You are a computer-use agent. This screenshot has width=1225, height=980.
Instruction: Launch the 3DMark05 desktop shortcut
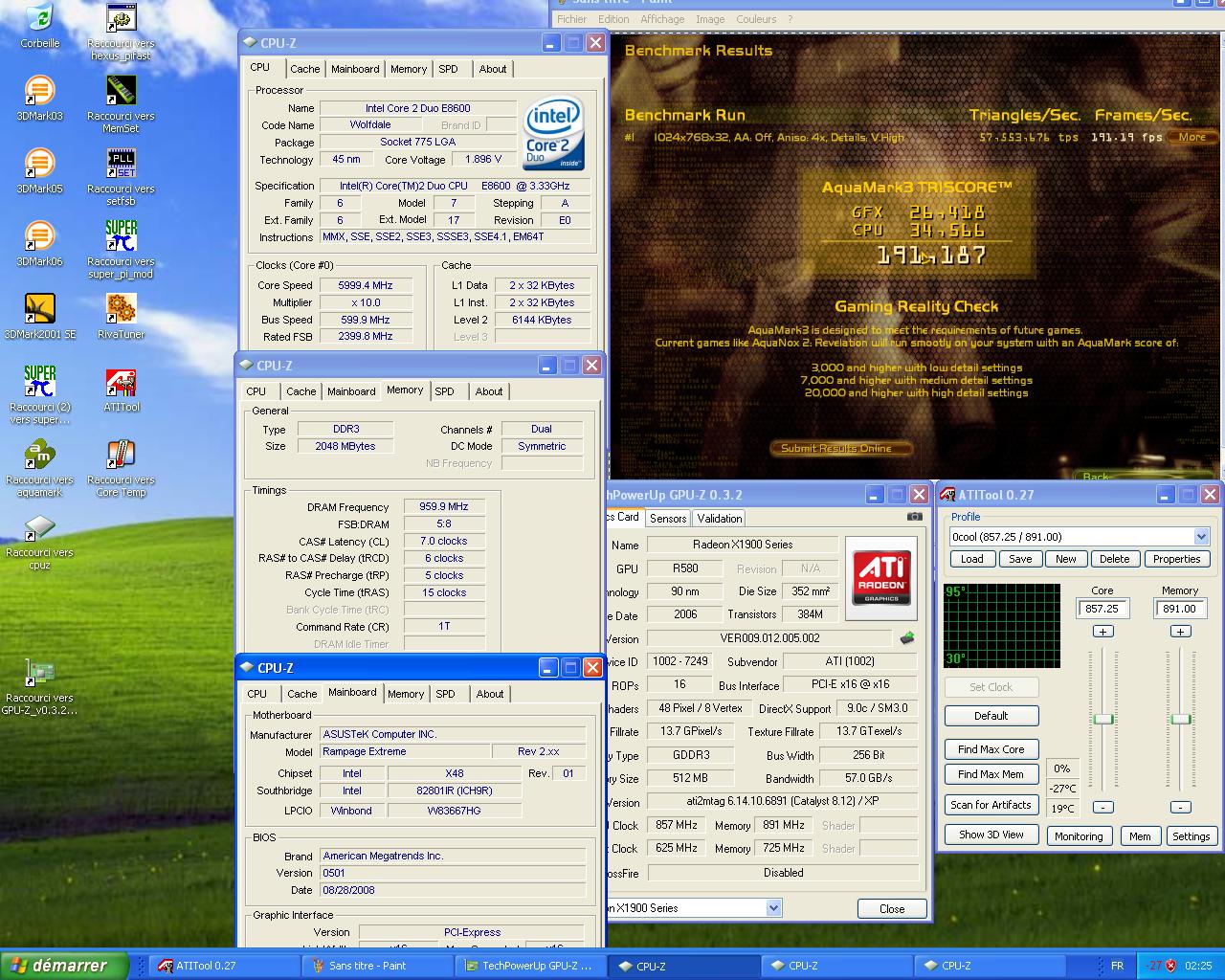click(x=39, y=171)
